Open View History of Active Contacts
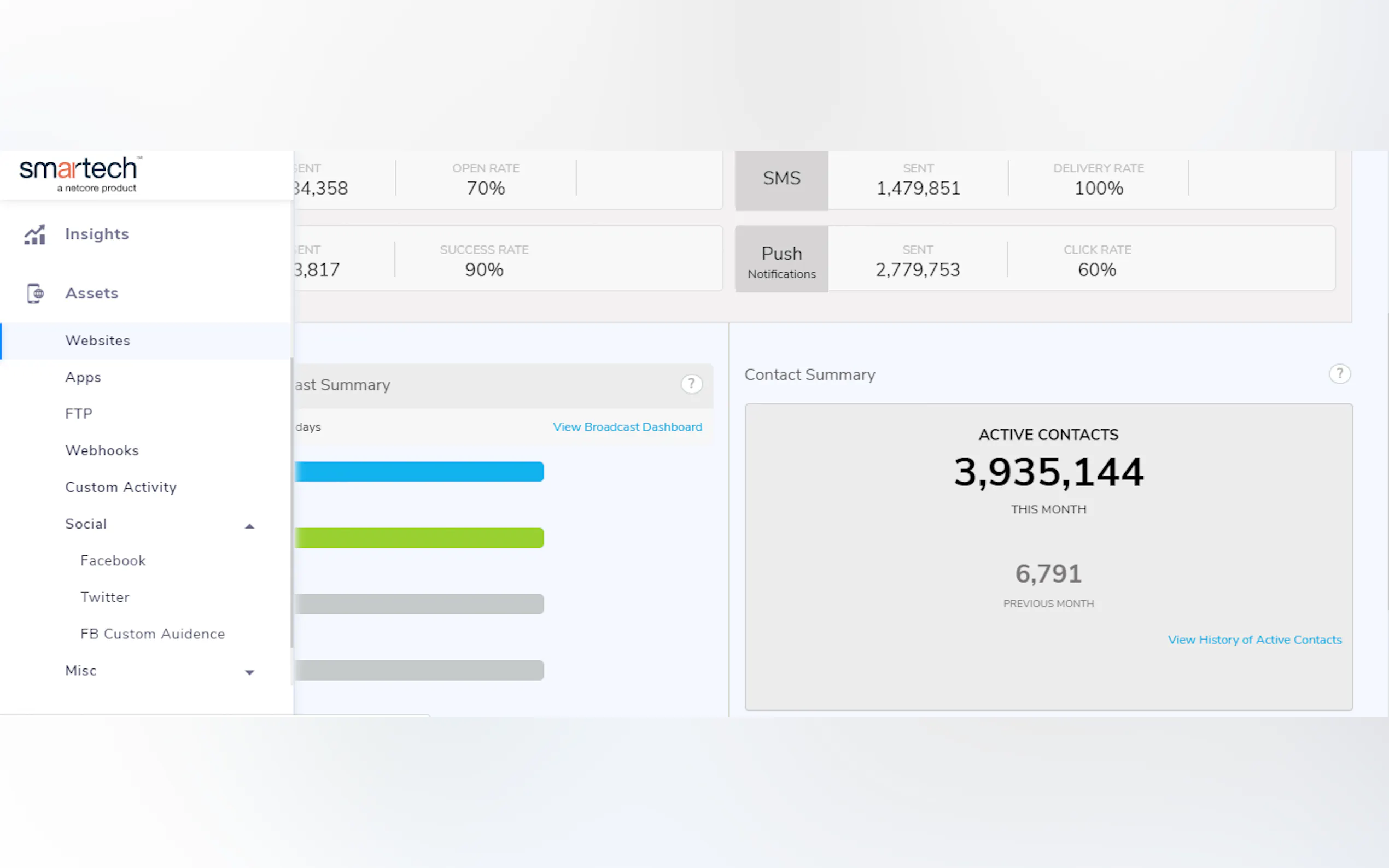This screenshot has height=868, width=1389. [x=1254, y=640]
